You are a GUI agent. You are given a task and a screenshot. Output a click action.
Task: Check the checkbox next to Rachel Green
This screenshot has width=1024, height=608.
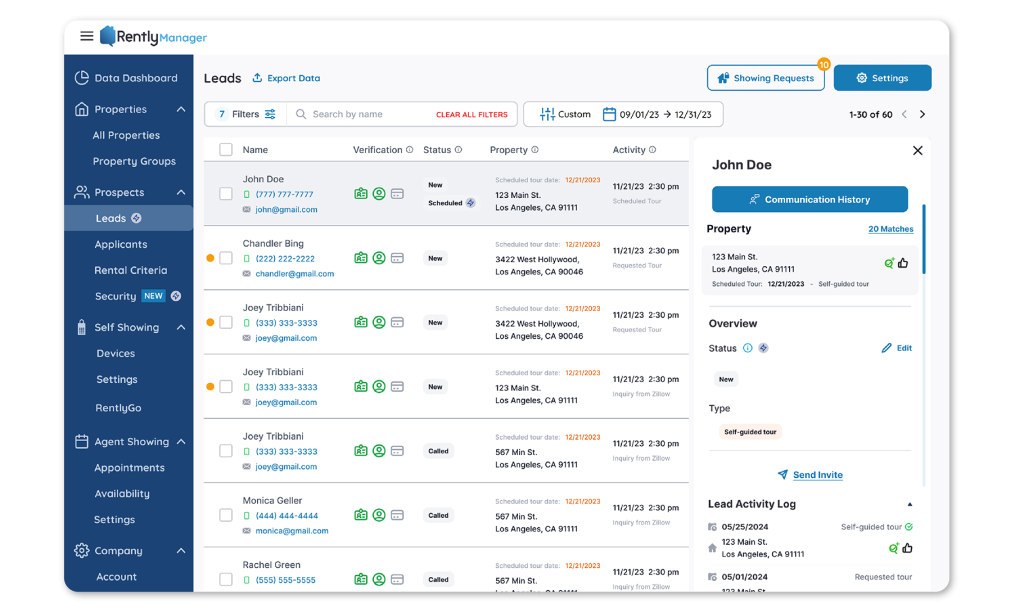click(226, 578)
